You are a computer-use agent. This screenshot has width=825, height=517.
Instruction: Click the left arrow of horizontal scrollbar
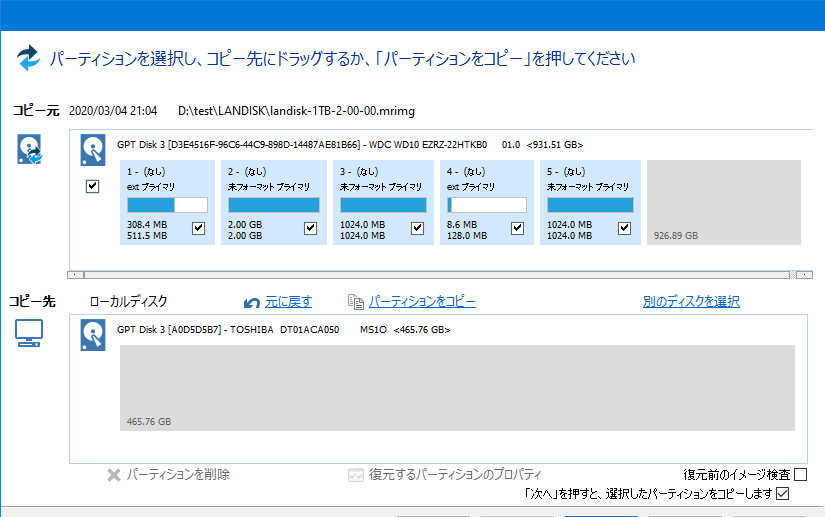click(75, 274)
